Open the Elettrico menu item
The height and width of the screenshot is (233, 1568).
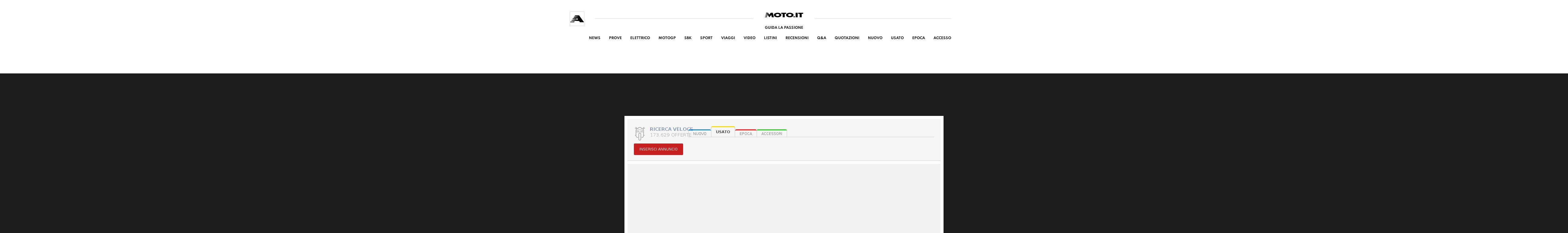640,38
